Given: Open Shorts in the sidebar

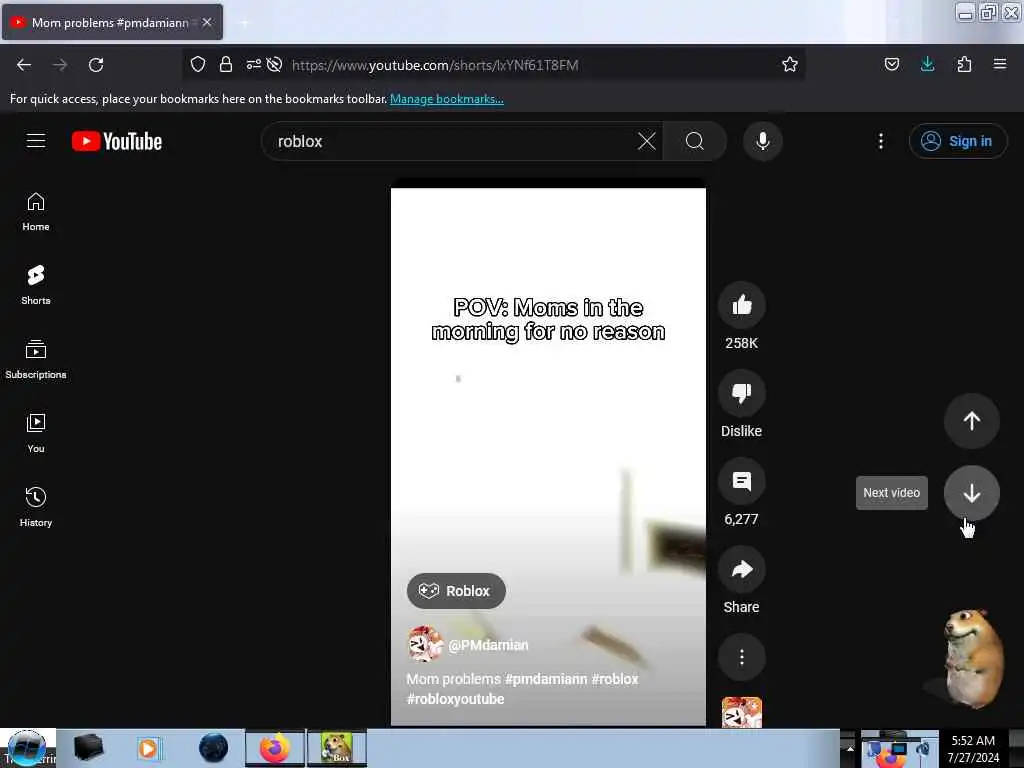Looking at the screenshot, I should tap(36, 286).
